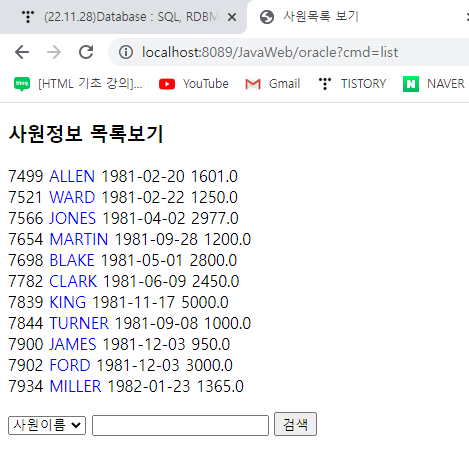Open employee JAMES's detail link

coord(73,344)
